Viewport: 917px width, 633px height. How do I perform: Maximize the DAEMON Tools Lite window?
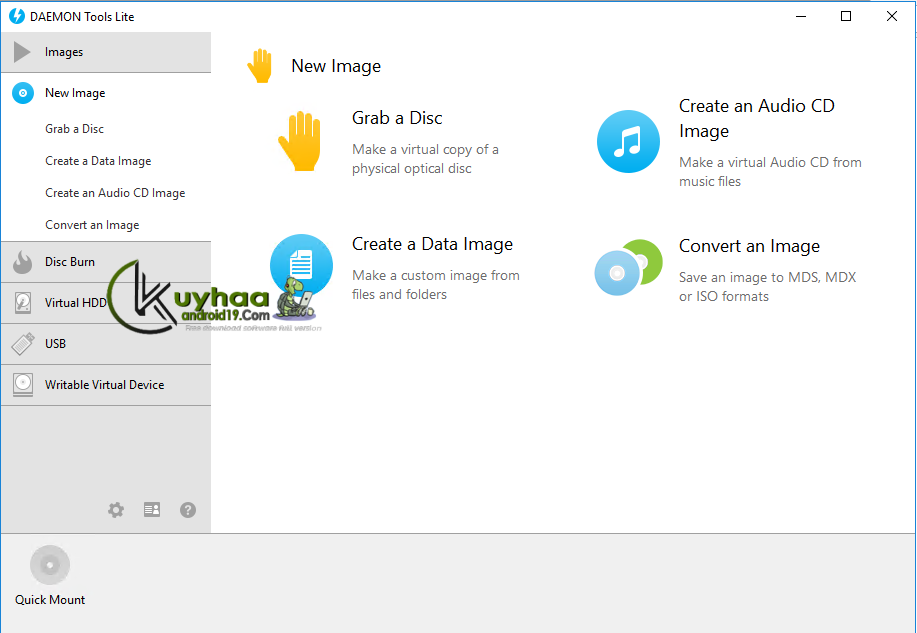coord(846,16)
